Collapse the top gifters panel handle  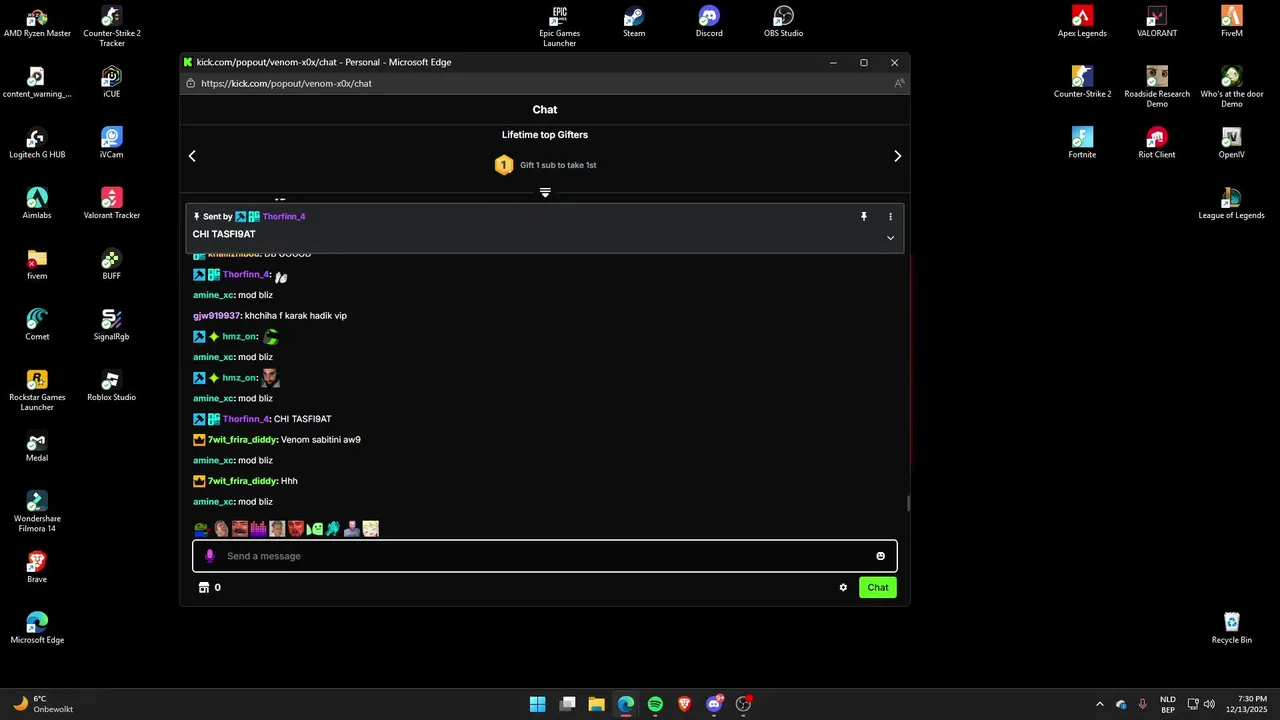[545, 192]
